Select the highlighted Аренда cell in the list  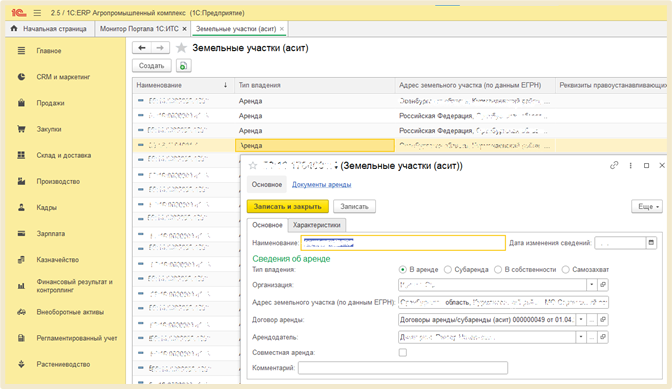315,146
